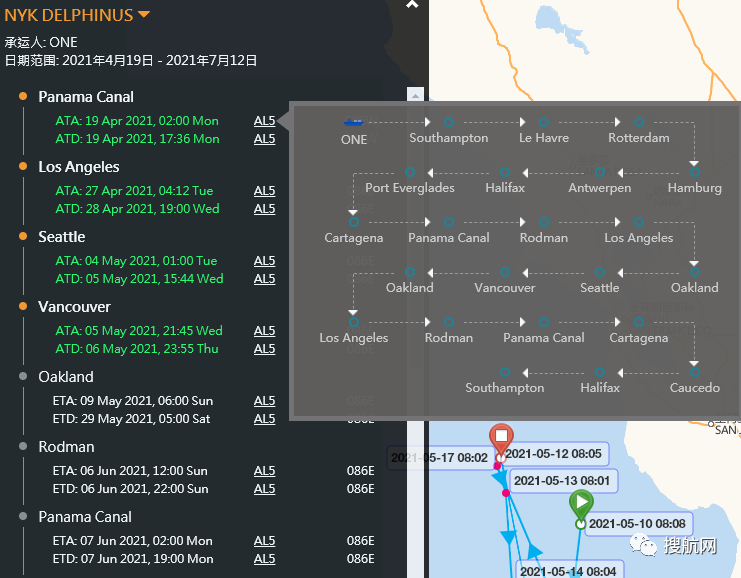Click the 2021-05-12 08:05 timestamp label
The height and width of the screenshot is (578, 741).
553,454
